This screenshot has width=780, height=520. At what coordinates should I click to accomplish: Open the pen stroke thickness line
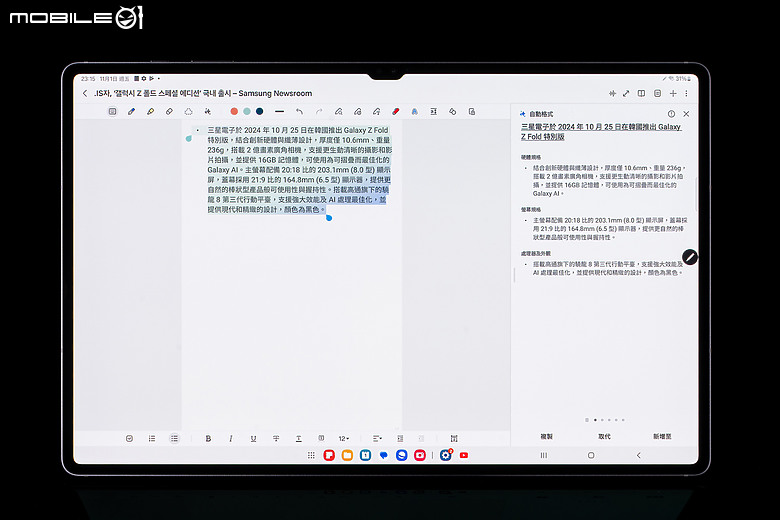[x=280, y=111]
